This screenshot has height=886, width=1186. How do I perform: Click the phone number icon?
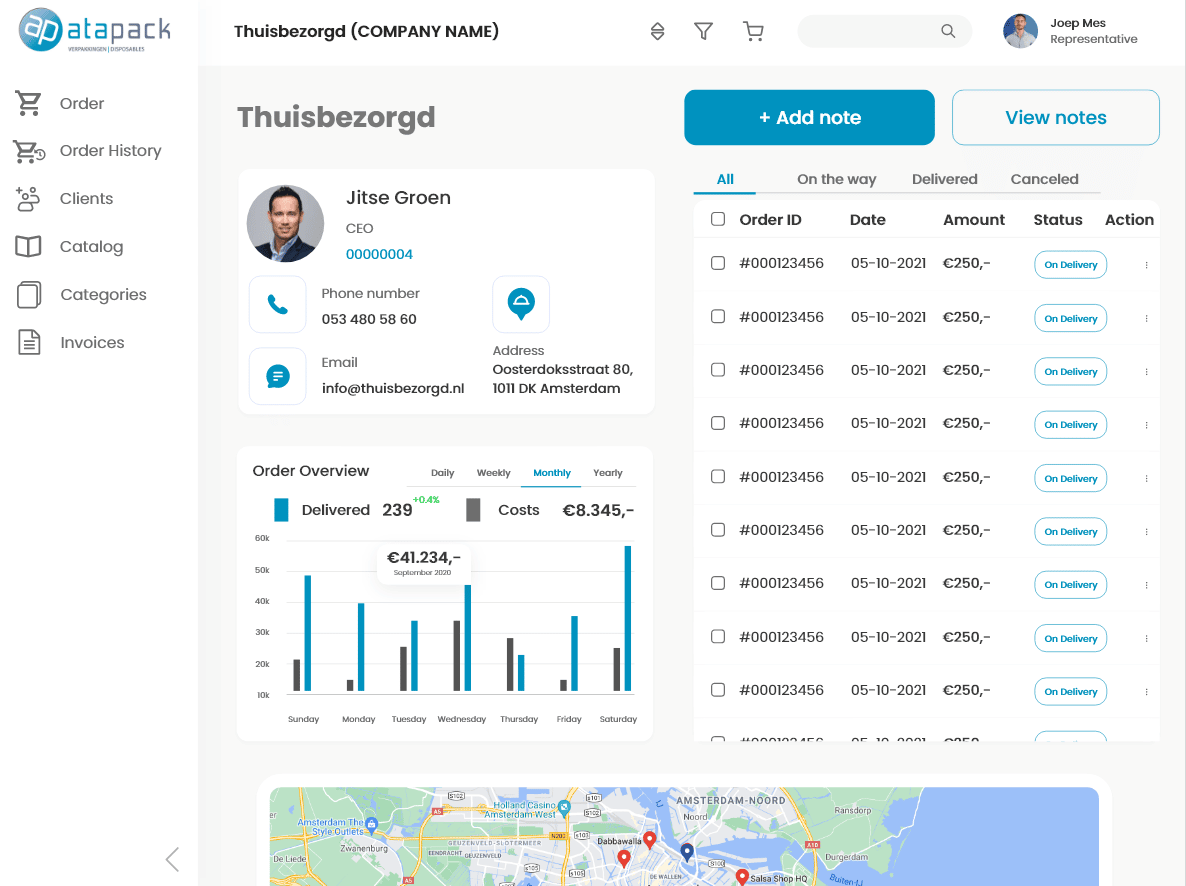click(277, 305)
